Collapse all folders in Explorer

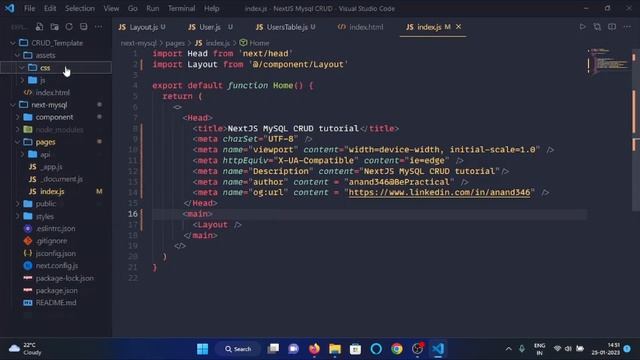[x=84, y=27]
